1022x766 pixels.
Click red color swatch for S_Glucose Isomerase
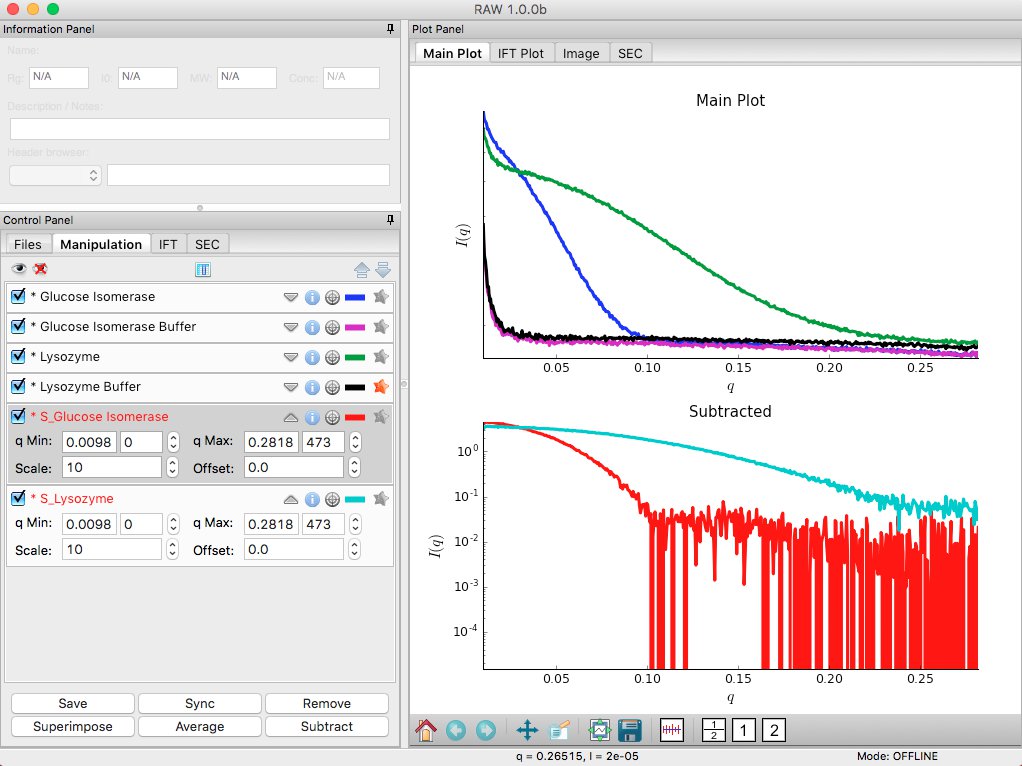(355, 417)
